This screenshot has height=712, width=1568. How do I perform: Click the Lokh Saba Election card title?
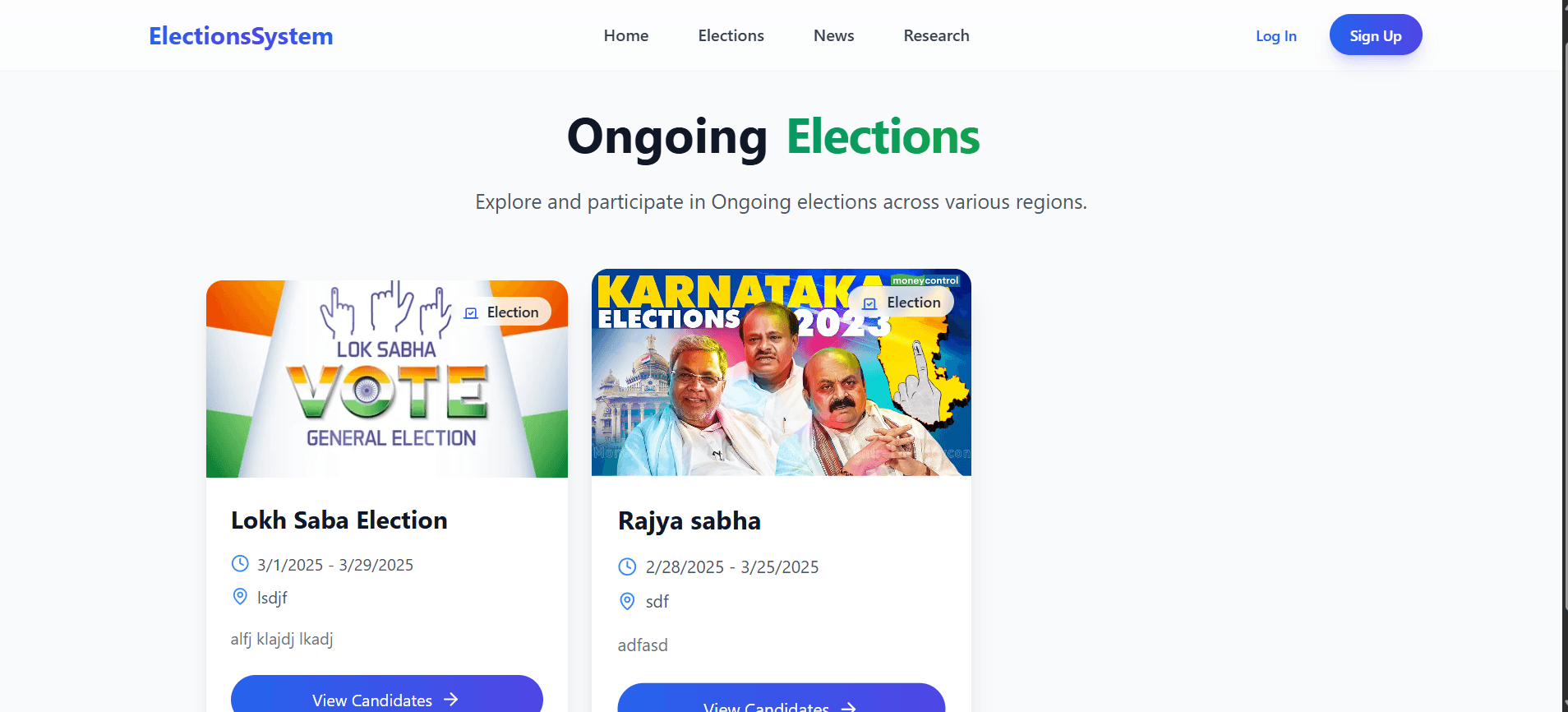coord(339,520)
